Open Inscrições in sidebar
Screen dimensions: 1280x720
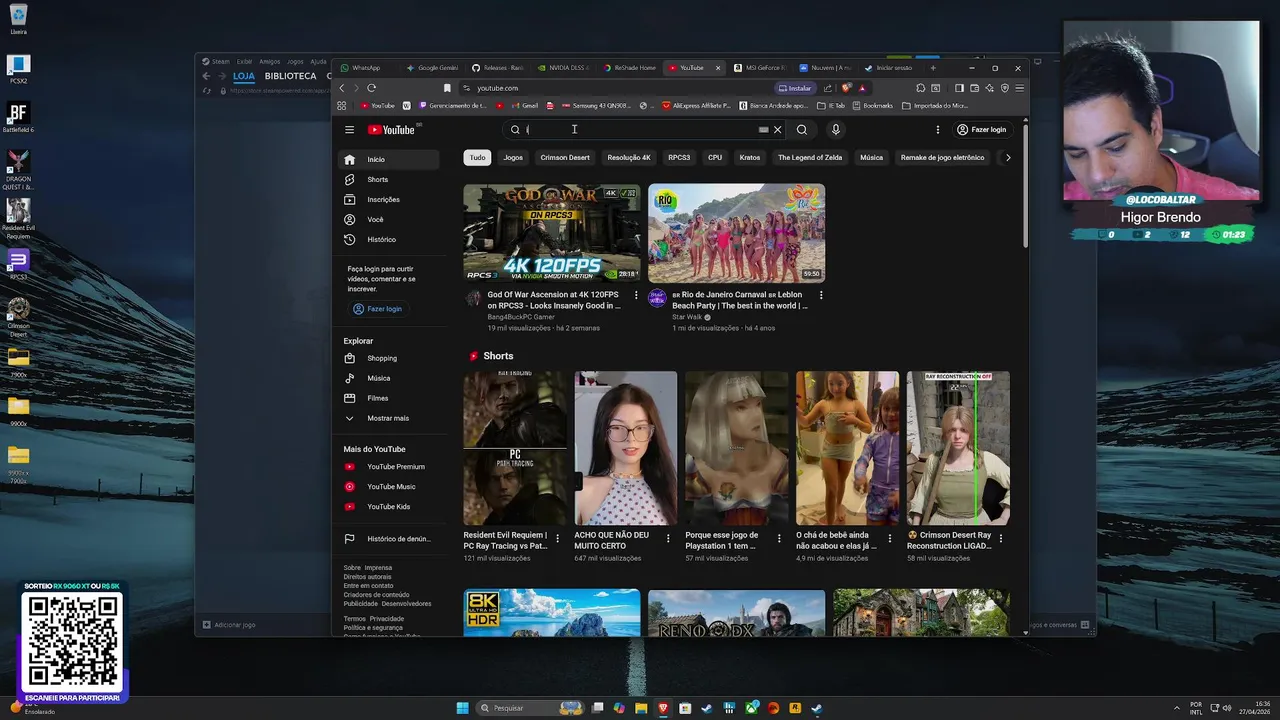[388, 200]
